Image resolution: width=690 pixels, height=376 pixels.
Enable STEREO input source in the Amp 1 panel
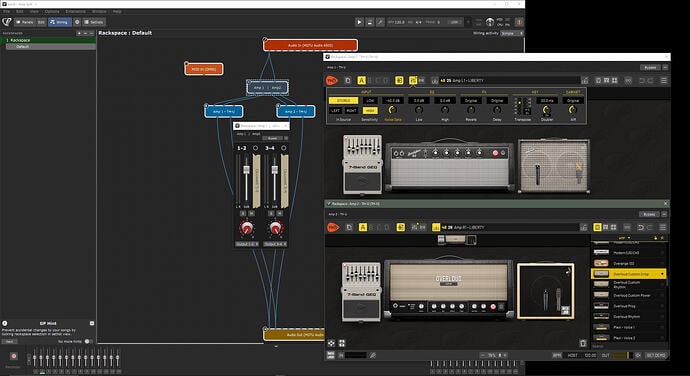(x=343, y=100)
